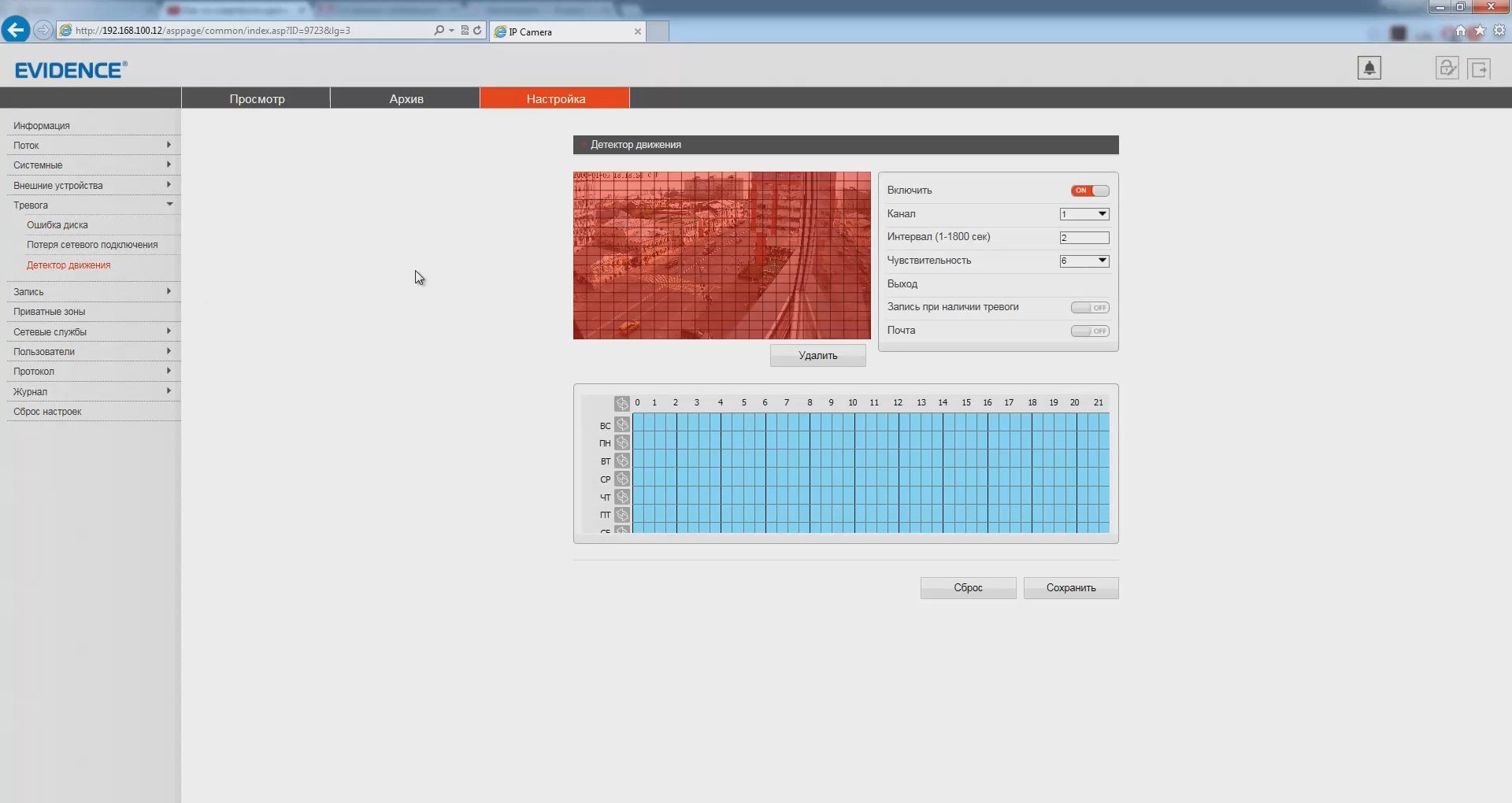Click the schedule icon for ПТ row
Screen dimensions: 1512x803
[622, 515]
